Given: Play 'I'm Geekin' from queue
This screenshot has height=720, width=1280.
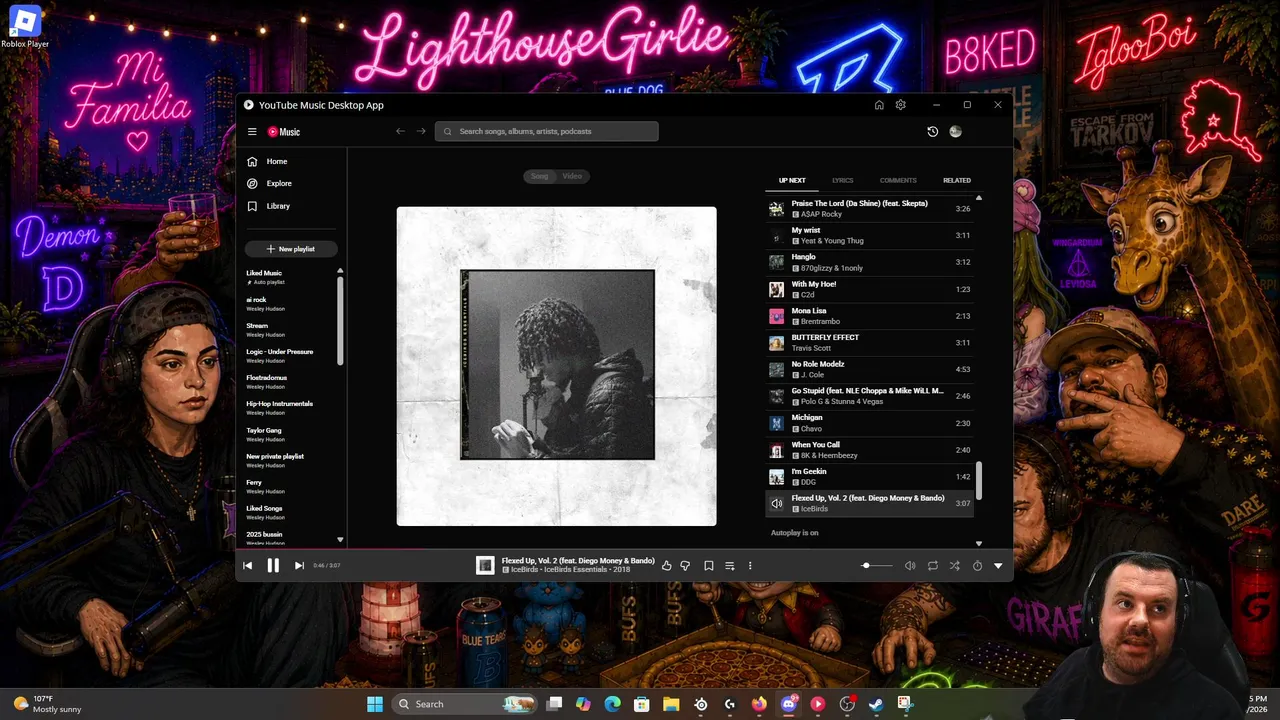Looking at the screenshot, I should coord(869,476).
